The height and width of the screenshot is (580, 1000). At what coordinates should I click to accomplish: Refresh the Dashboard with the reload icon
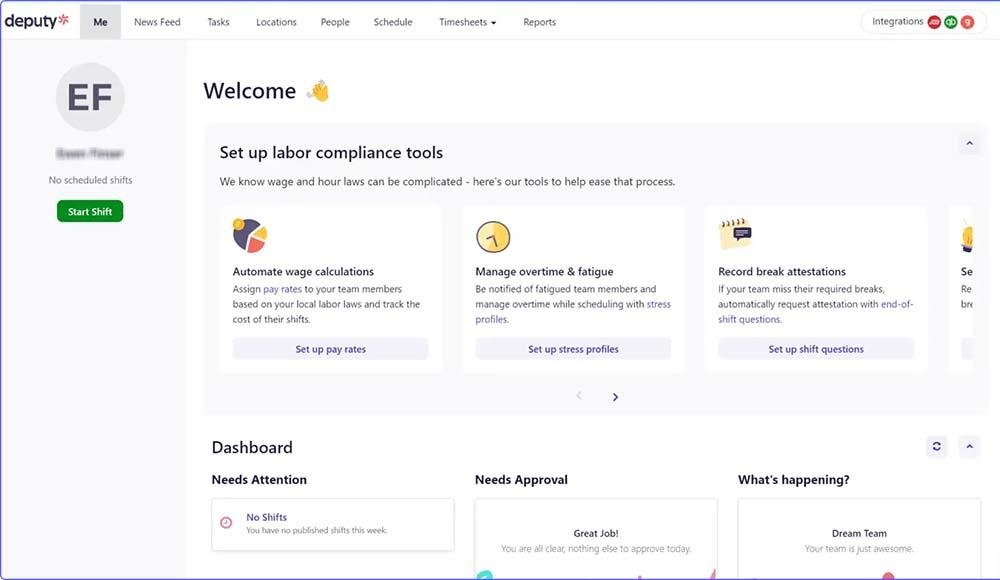tap(936, 447)
